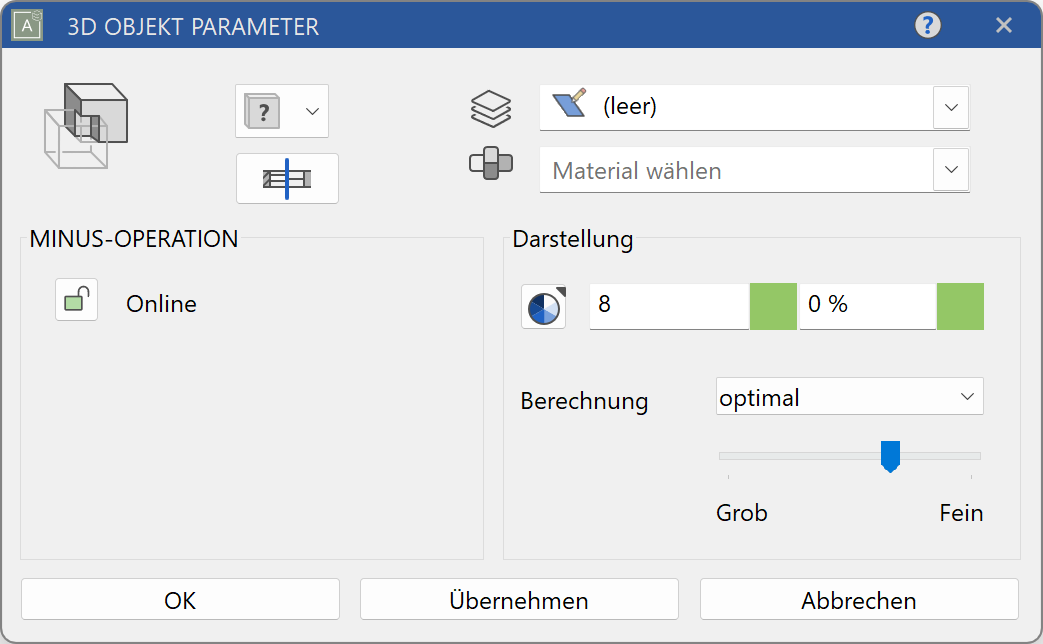Click the pen icon inside the (leer) field
Viewport: 1043px width, 644px height.
[x=568, y=107]
